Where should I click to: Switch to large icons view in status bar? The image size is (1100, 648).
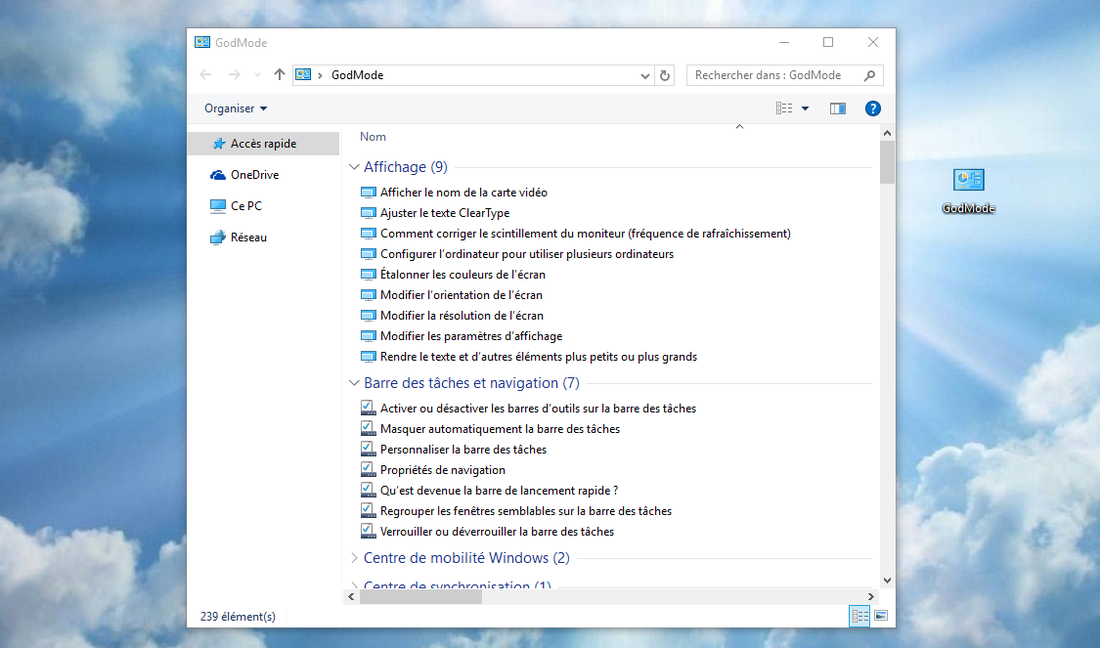881,616
